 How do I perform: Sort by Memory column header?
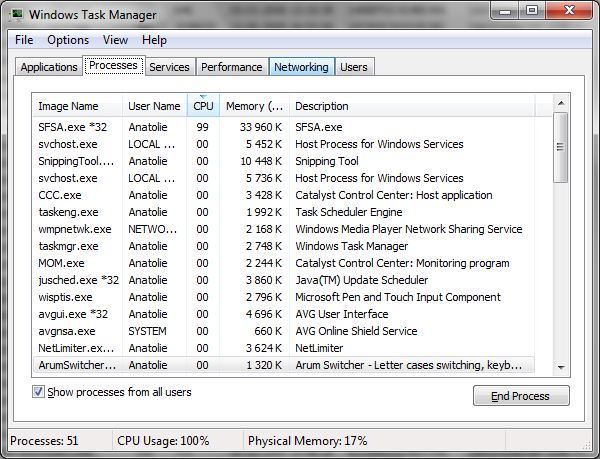[x=254, y=106]
